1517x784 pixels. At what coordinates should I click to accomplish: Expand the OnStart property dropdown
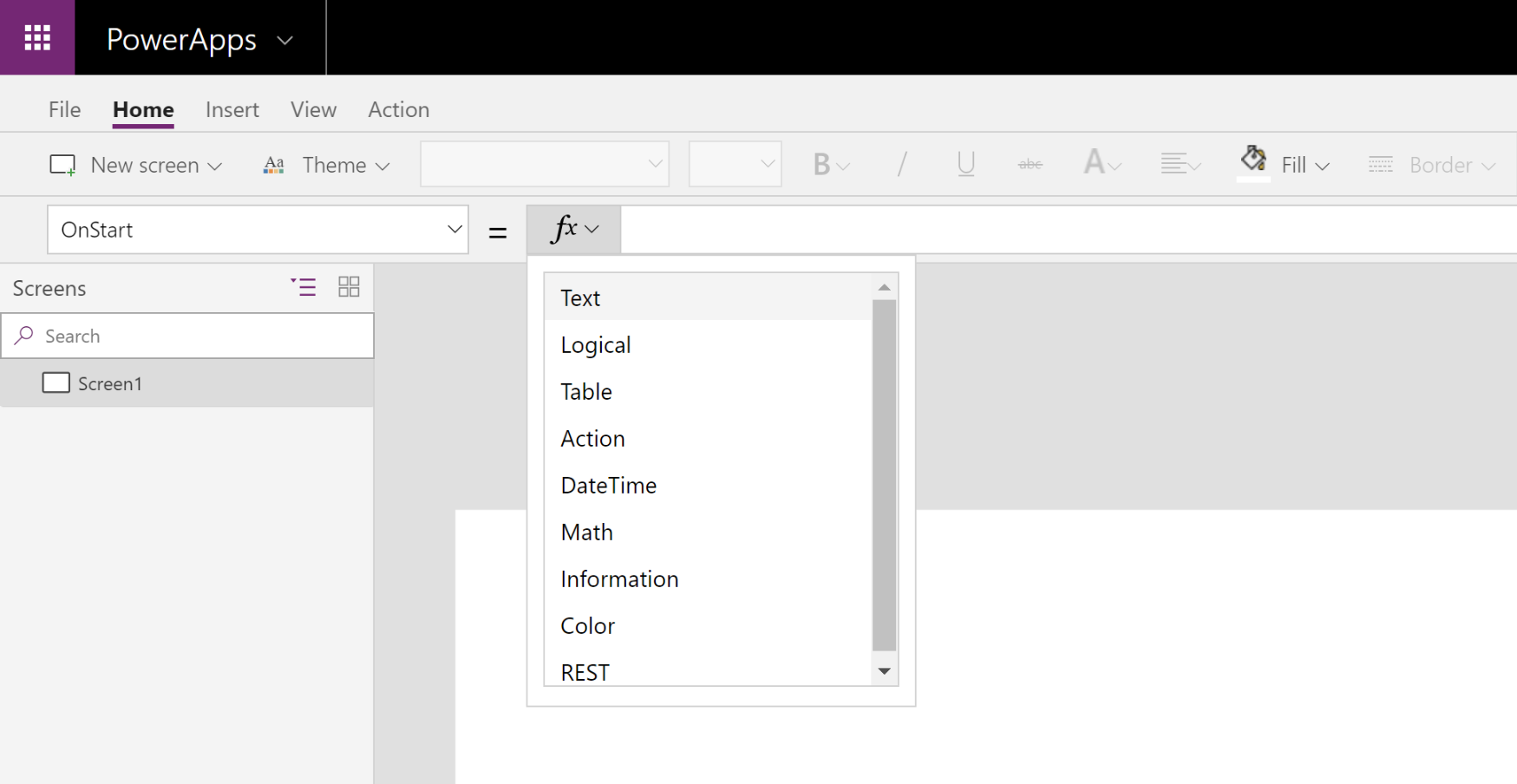pyautogui.click(x=454, y=230)
